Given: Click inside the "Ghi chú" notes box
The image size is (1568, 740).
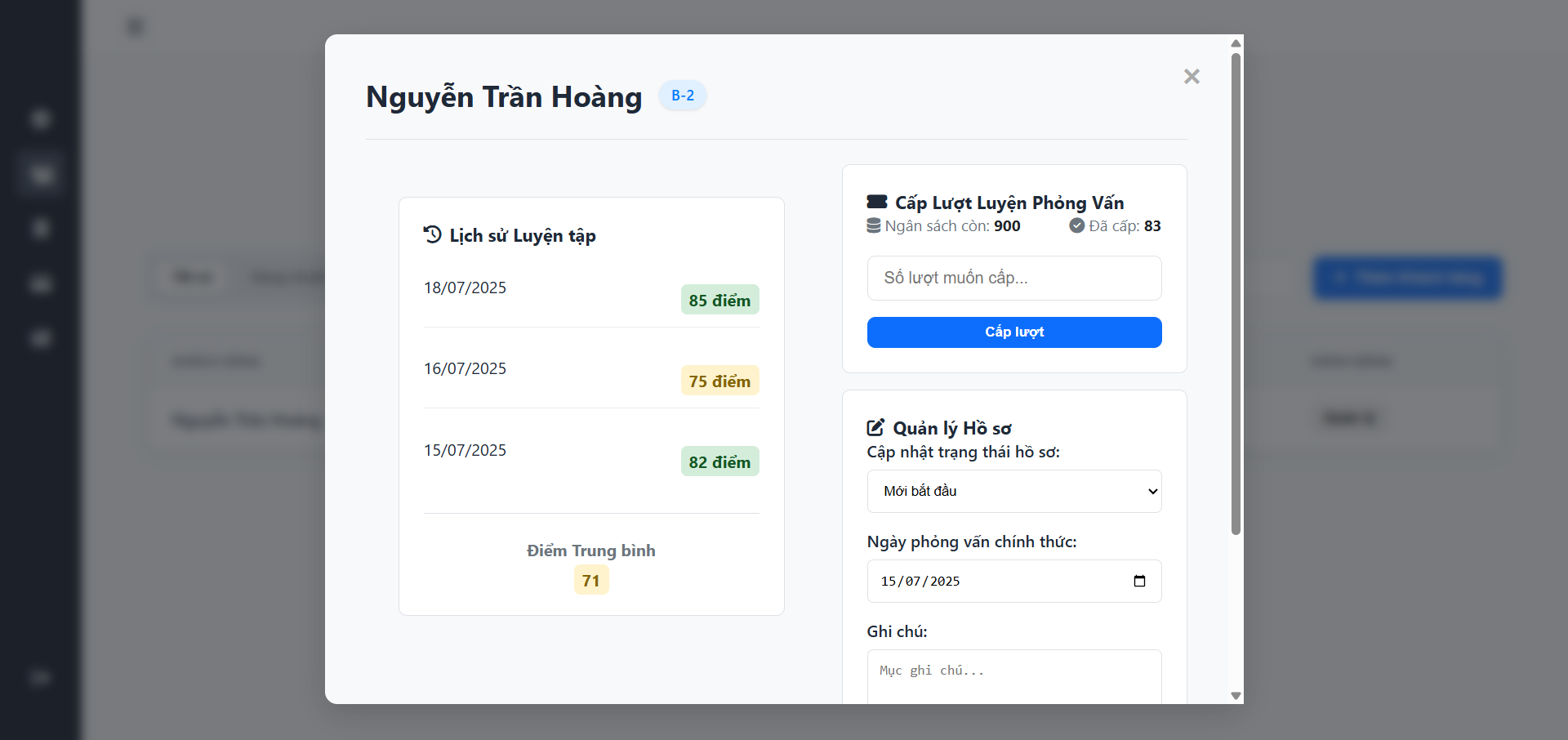Looking at the screenshot, I should (1013, 676).
